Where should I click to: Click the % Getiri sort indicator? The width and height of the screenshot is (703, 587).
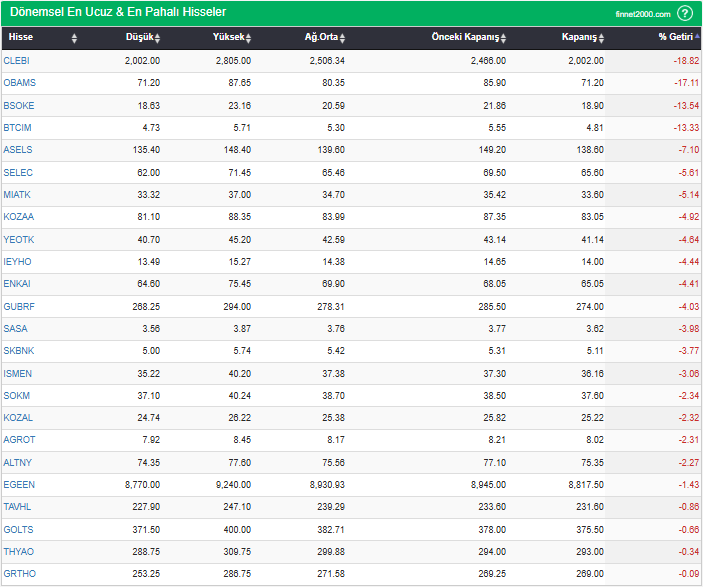tap(697, 37)
